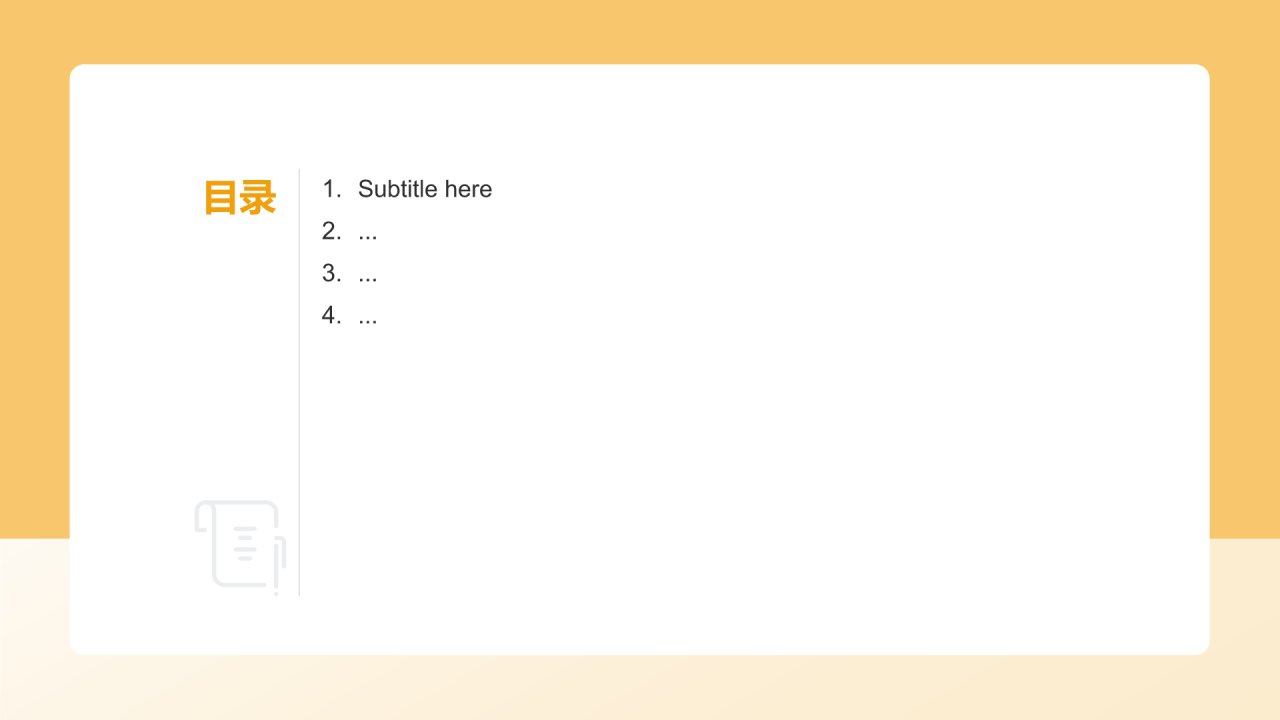Viewport: 1280px width, 720px height.
Task: Click the text lines inside scroll icon
Action: pos(245,543)
